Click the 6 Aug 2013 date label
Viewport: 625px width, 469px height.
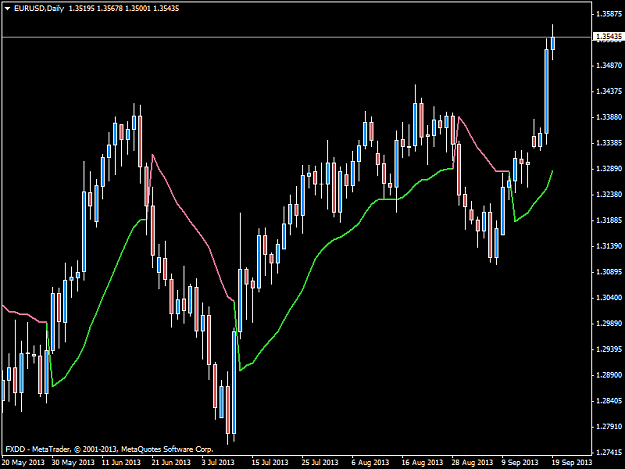[370, 463]
